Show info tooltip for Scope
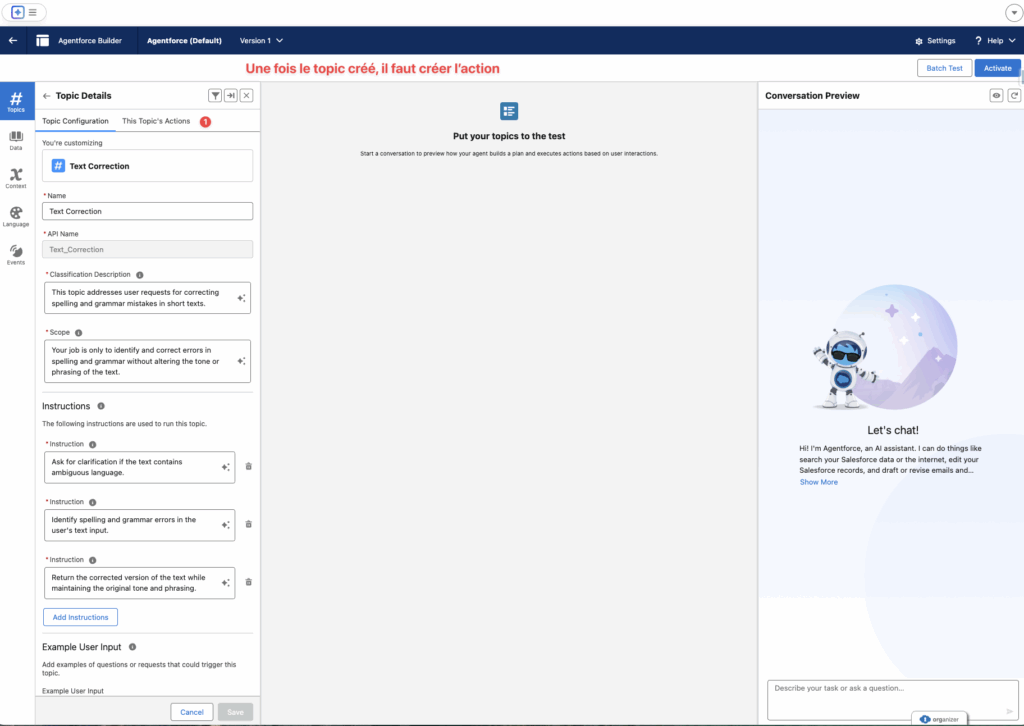This screenshot has height=726, width=1024. tap(78, 333)
